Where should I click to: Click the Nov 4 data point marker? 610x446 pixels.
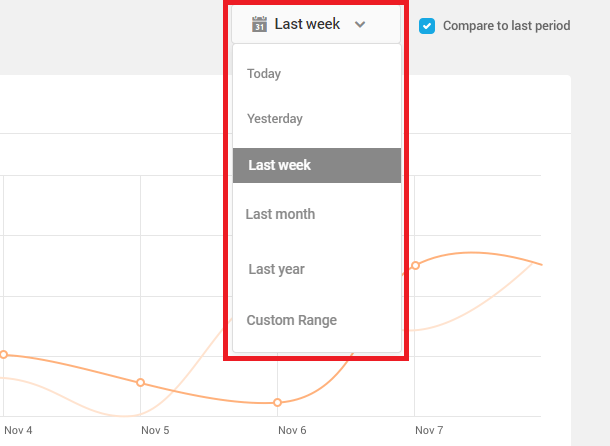(4, 355)
